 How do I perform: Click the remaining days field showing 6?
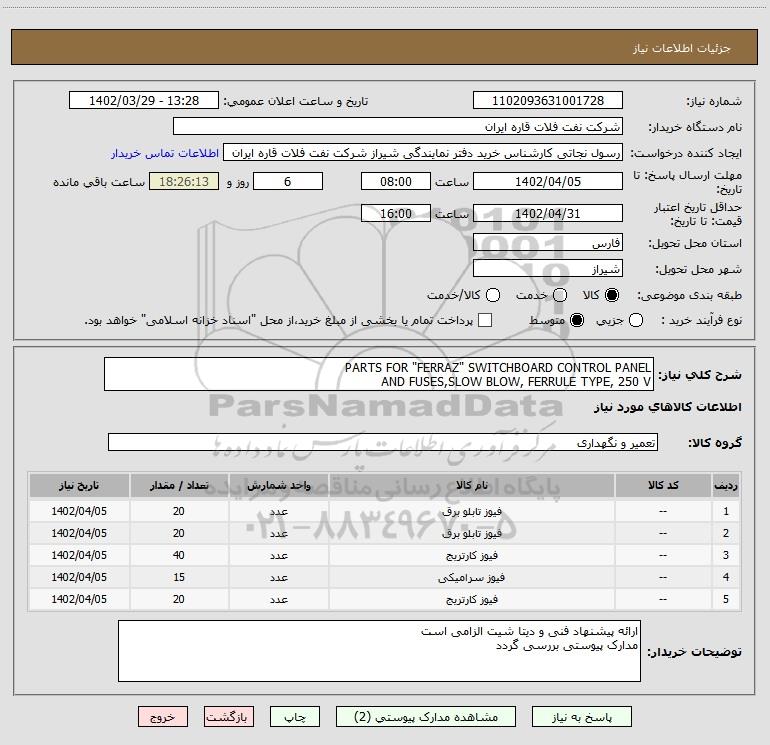coord(288,182)
